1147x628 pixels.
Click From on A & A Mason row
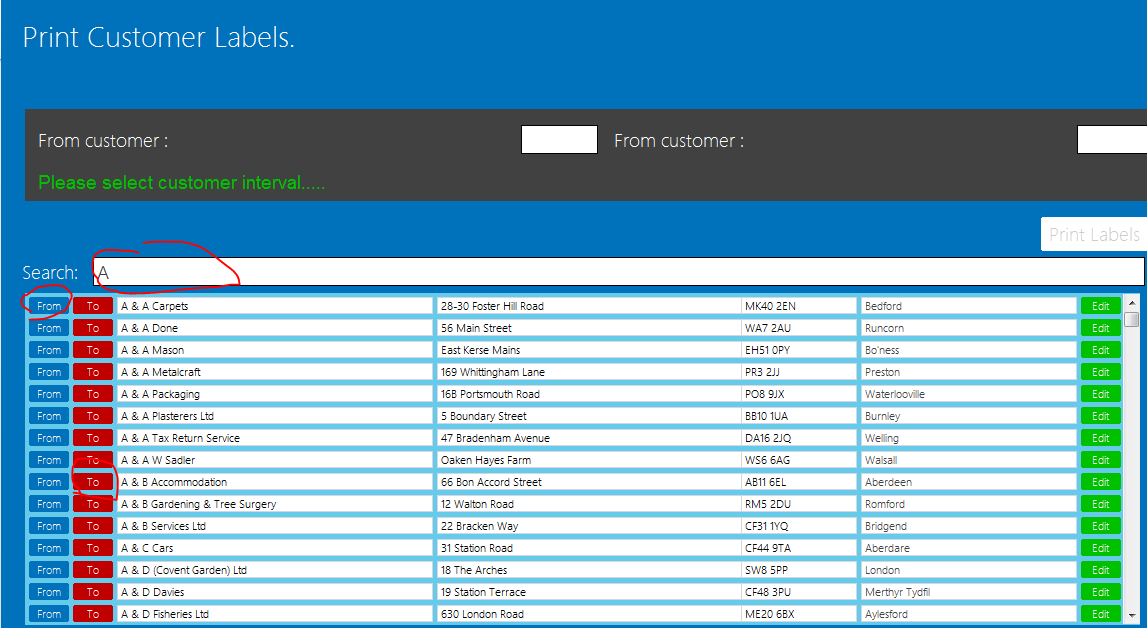[49, 350]
